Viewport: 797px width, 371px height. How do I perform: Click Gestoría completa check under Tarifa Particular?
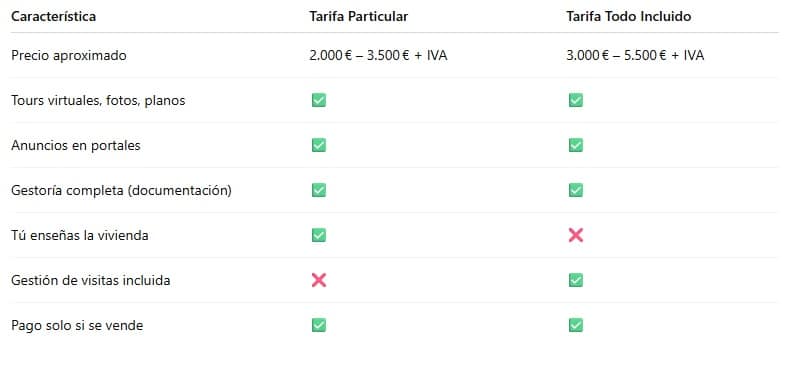tap(319, 190)
